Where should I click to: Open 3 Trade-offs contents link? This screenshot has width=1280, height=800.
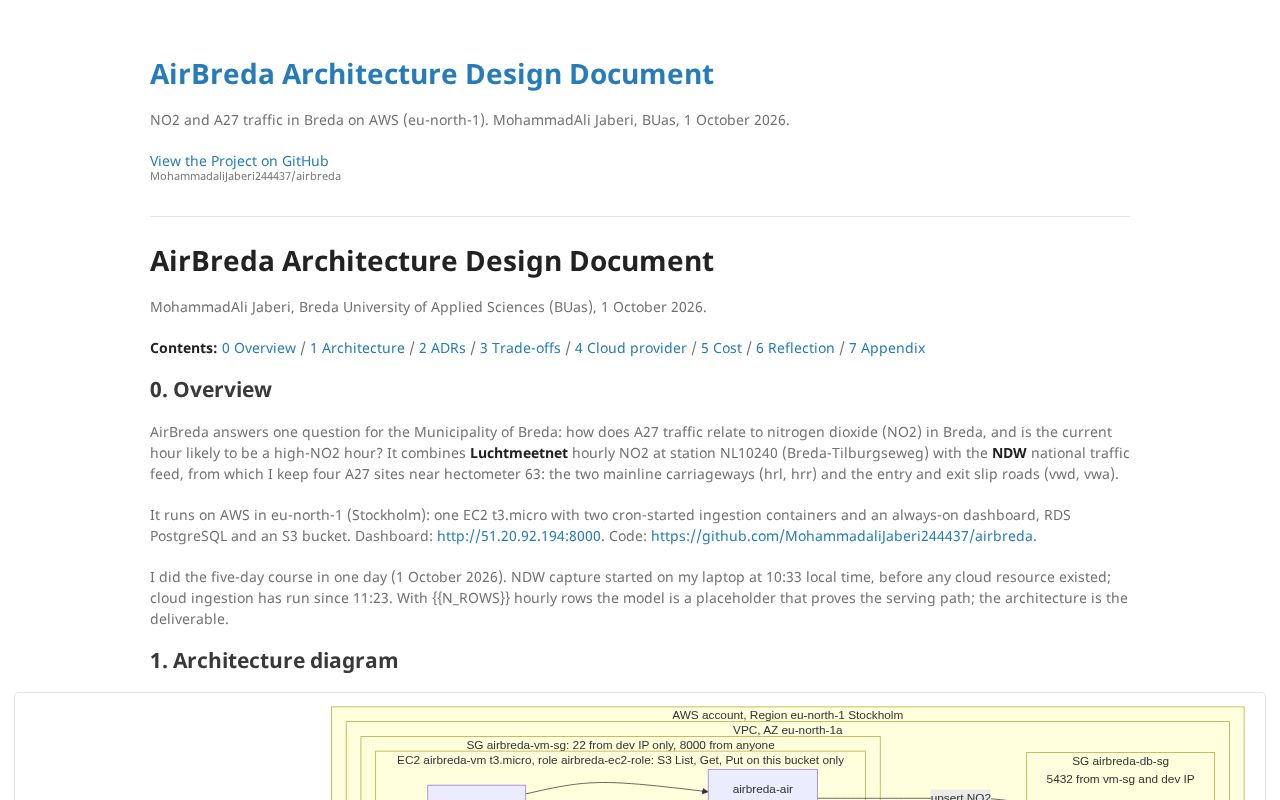(x=520, y=348)
